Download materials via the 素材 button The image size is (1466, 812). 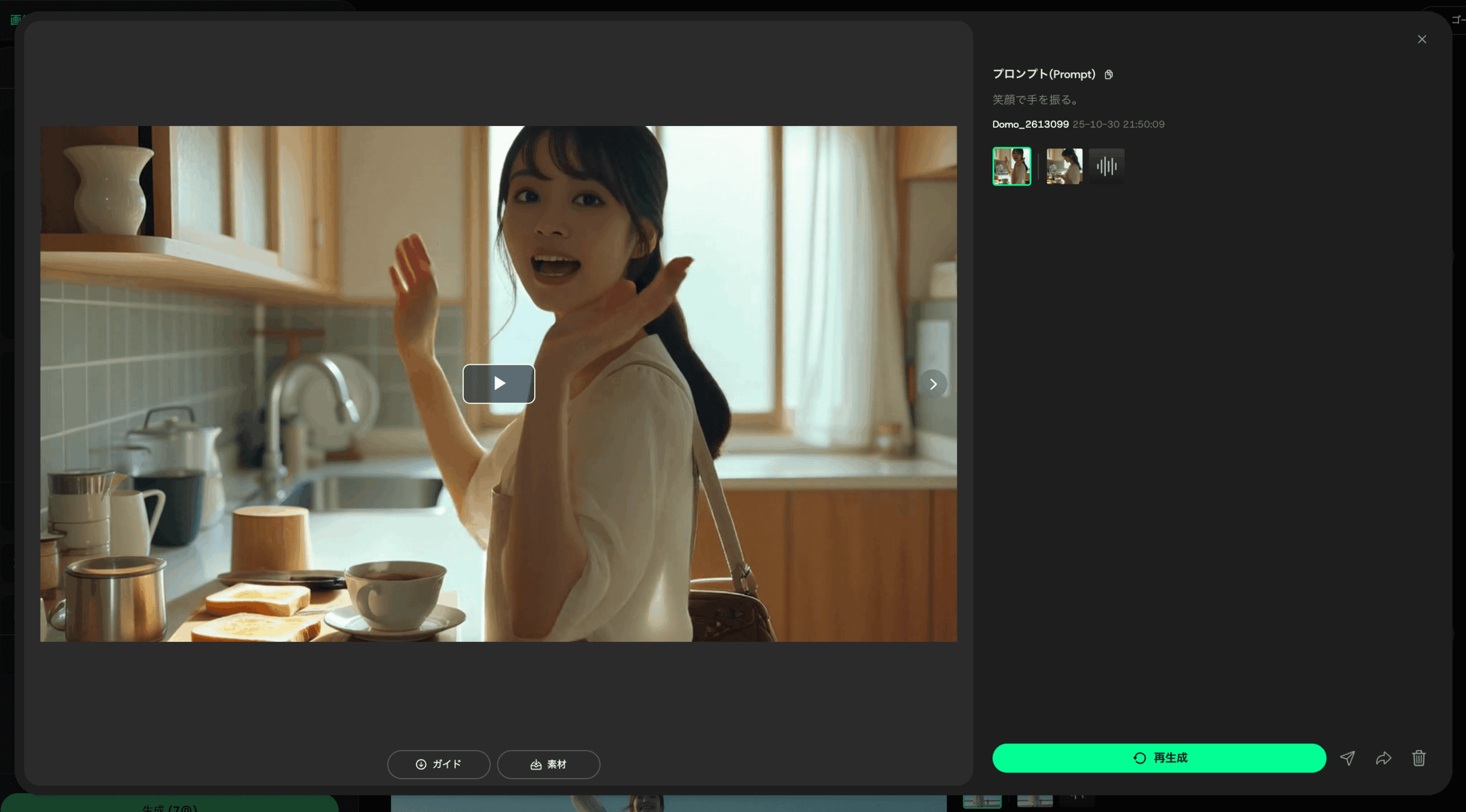[548, 764]
